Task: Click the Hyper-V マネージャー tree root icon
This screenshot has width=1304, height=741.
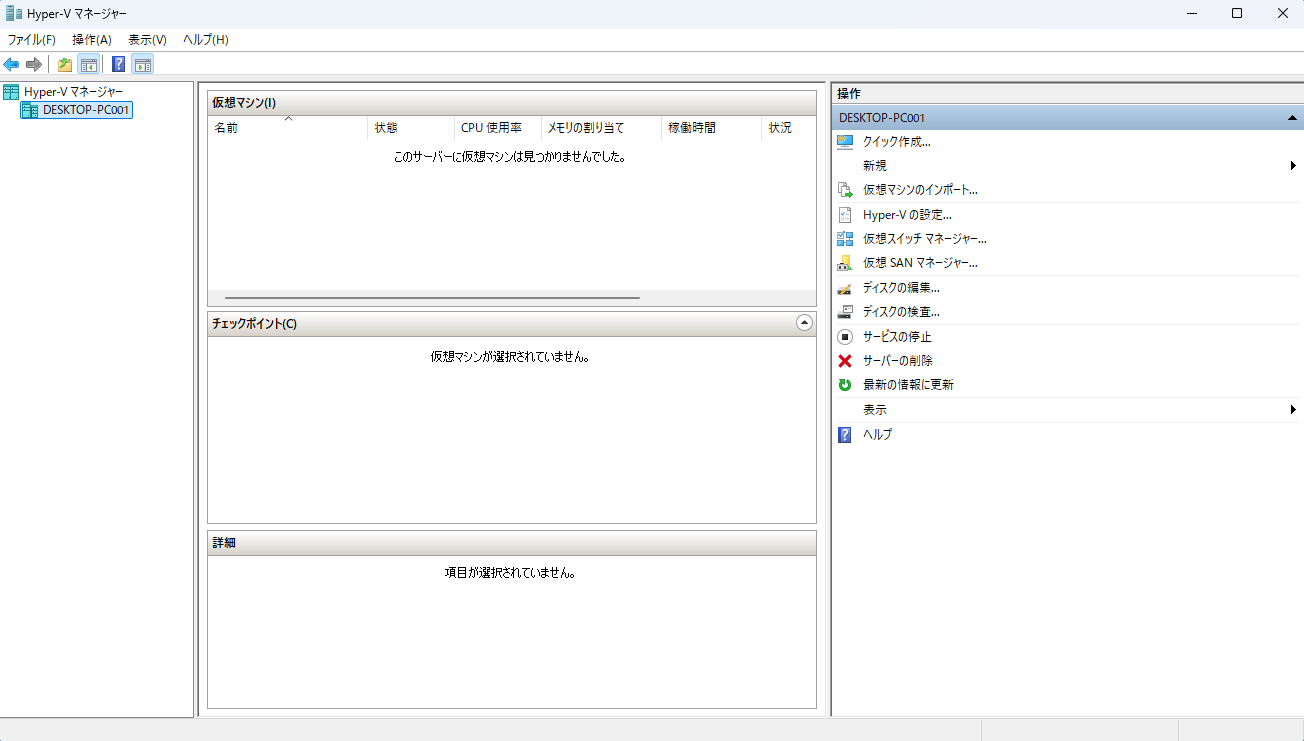Action: pyautogui.click(x=11, y=91)
